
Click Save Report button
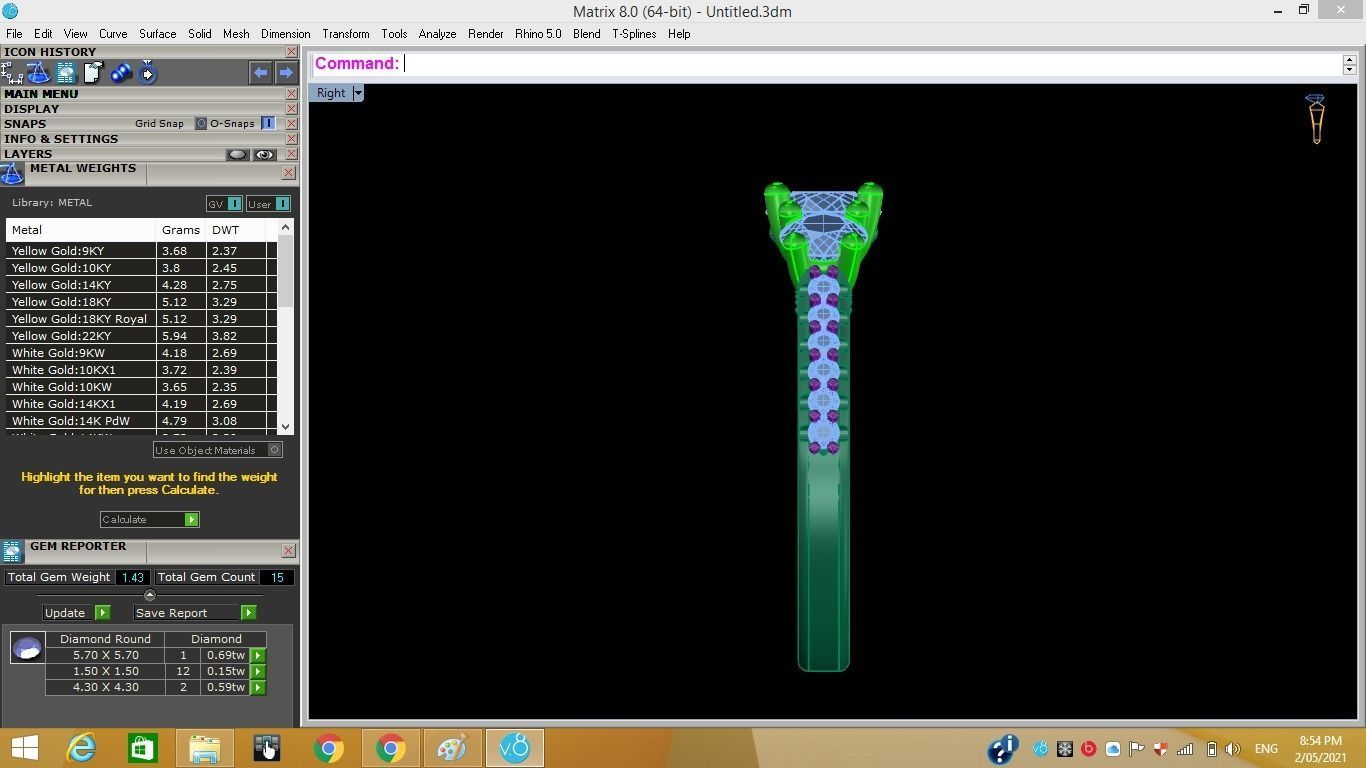click(195, 613)
